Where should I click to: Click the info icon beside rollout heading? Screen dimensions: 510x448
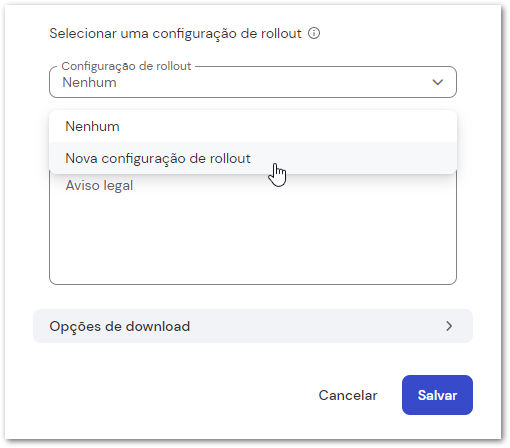tap(314, 33)
